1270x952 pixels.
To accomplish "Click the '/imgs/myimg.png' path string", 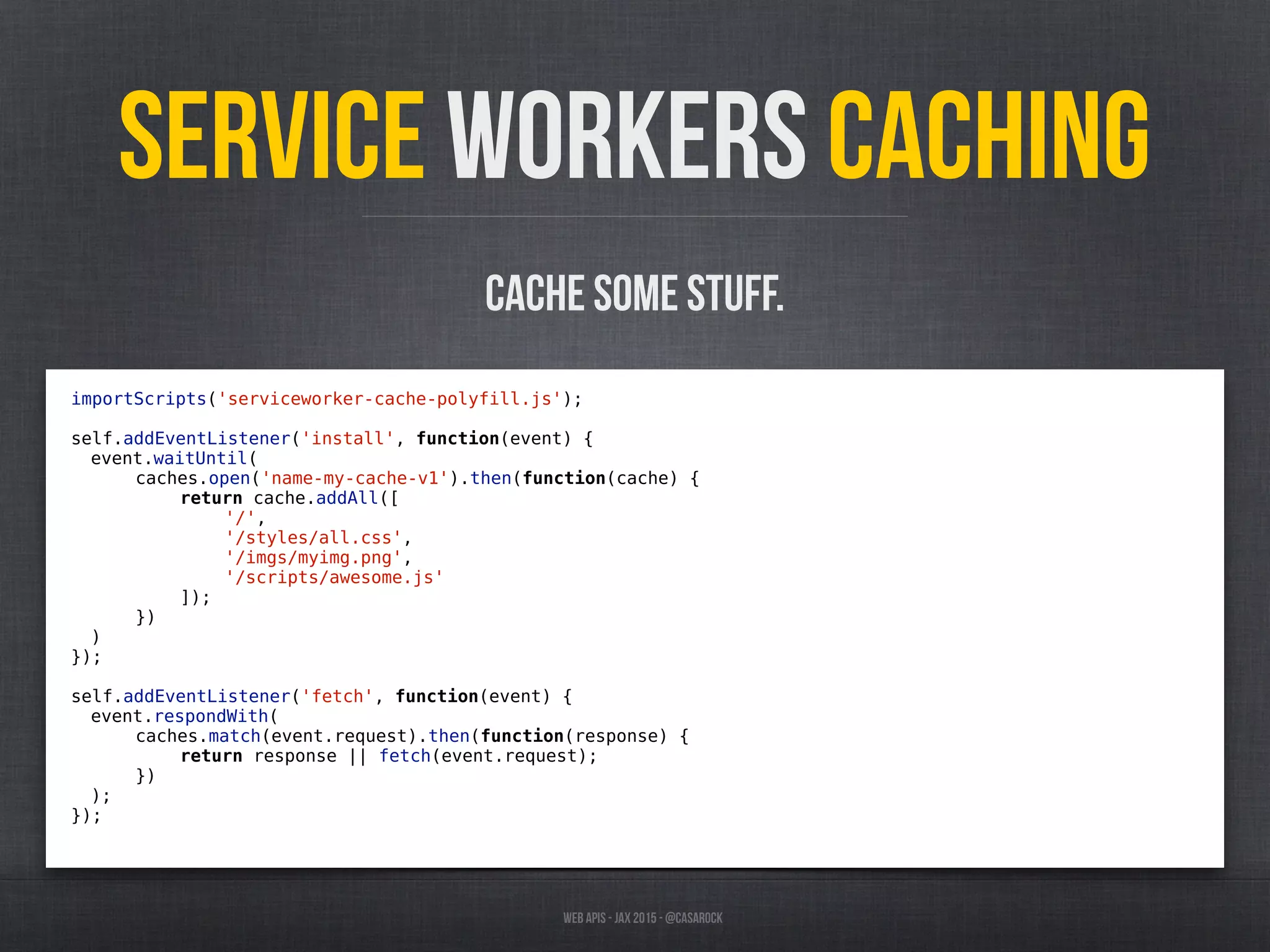I will [x=314, y=558].
